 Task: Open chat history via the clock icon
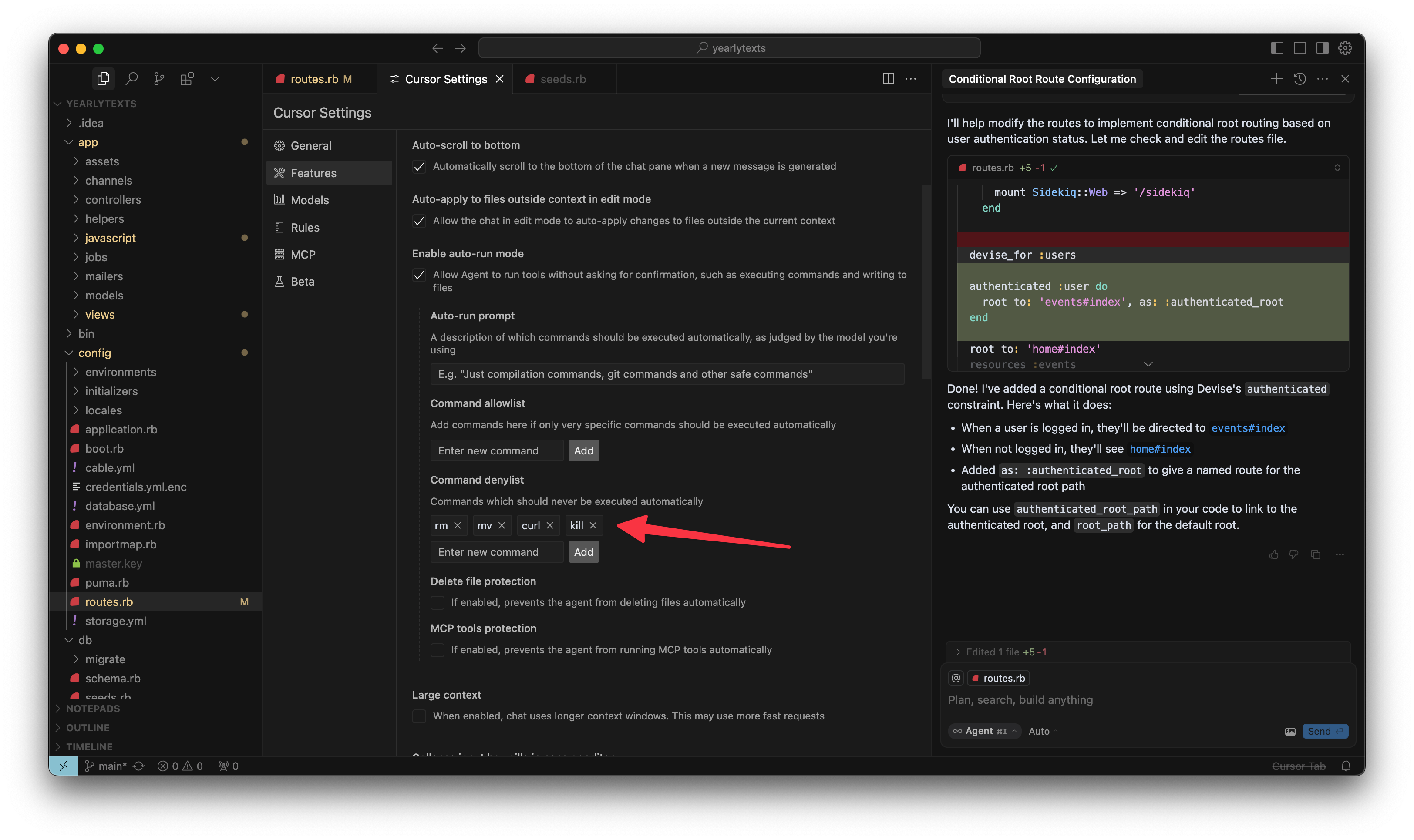pos(1300,79)
